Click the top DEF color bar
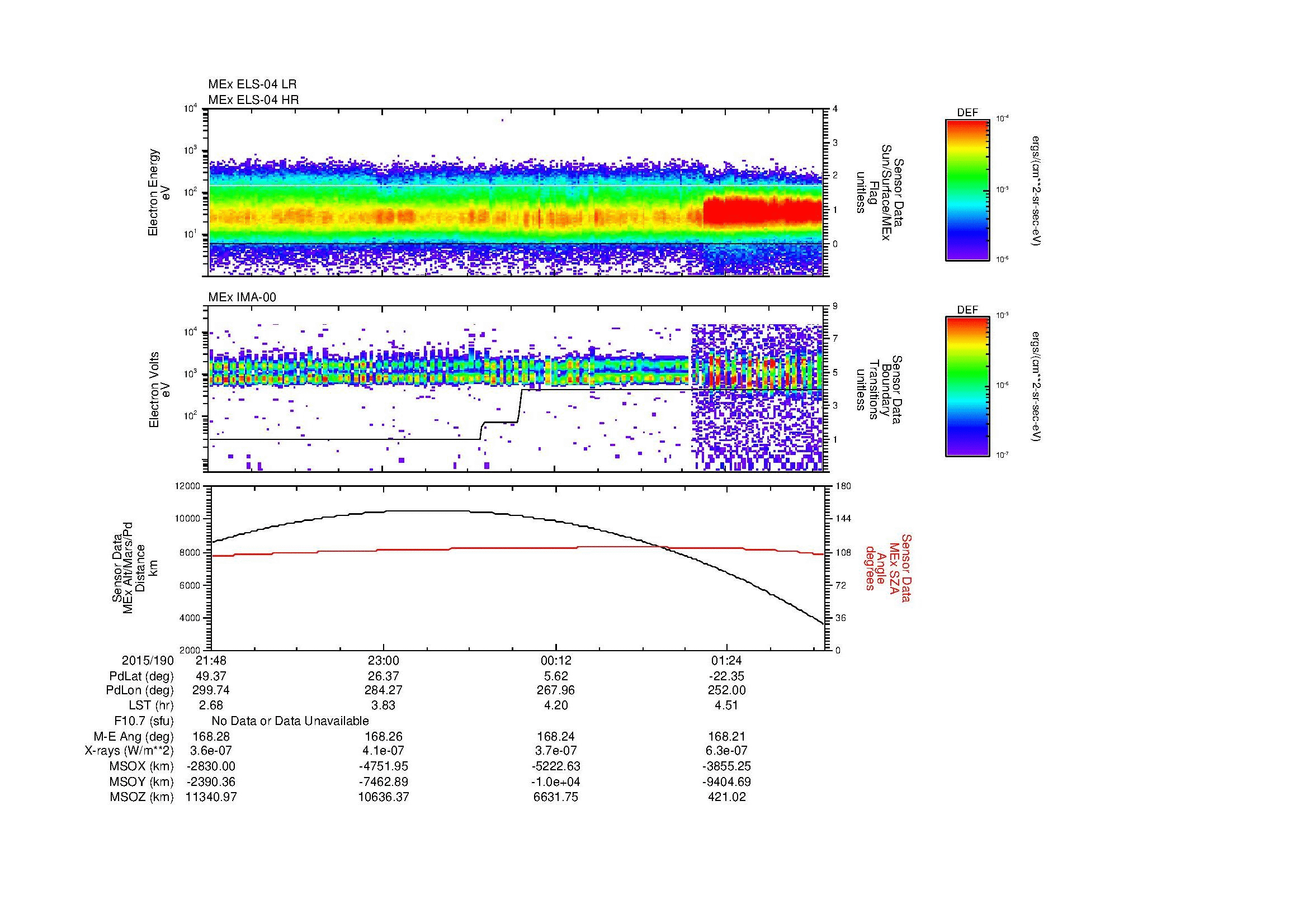 click(x=967, y=189)
